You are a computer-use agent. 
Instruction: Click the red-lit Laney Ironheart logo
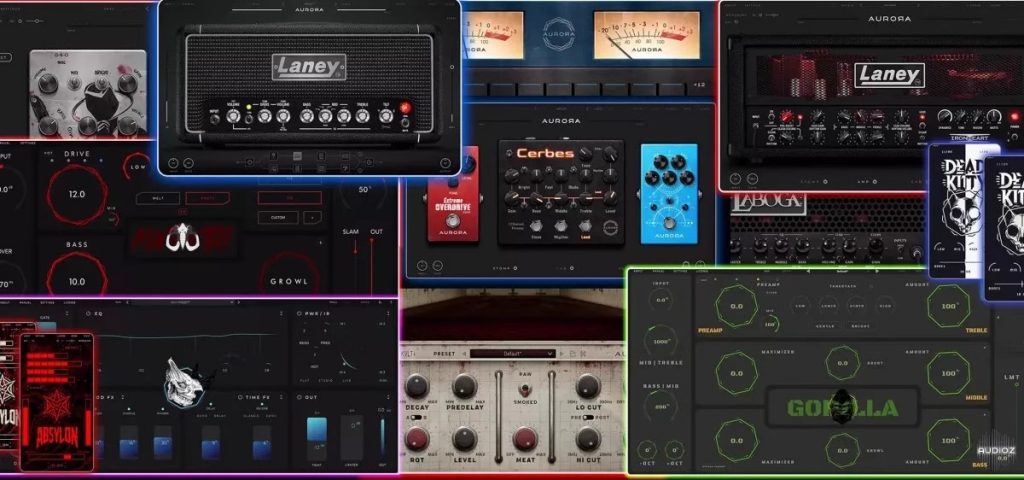889,75
